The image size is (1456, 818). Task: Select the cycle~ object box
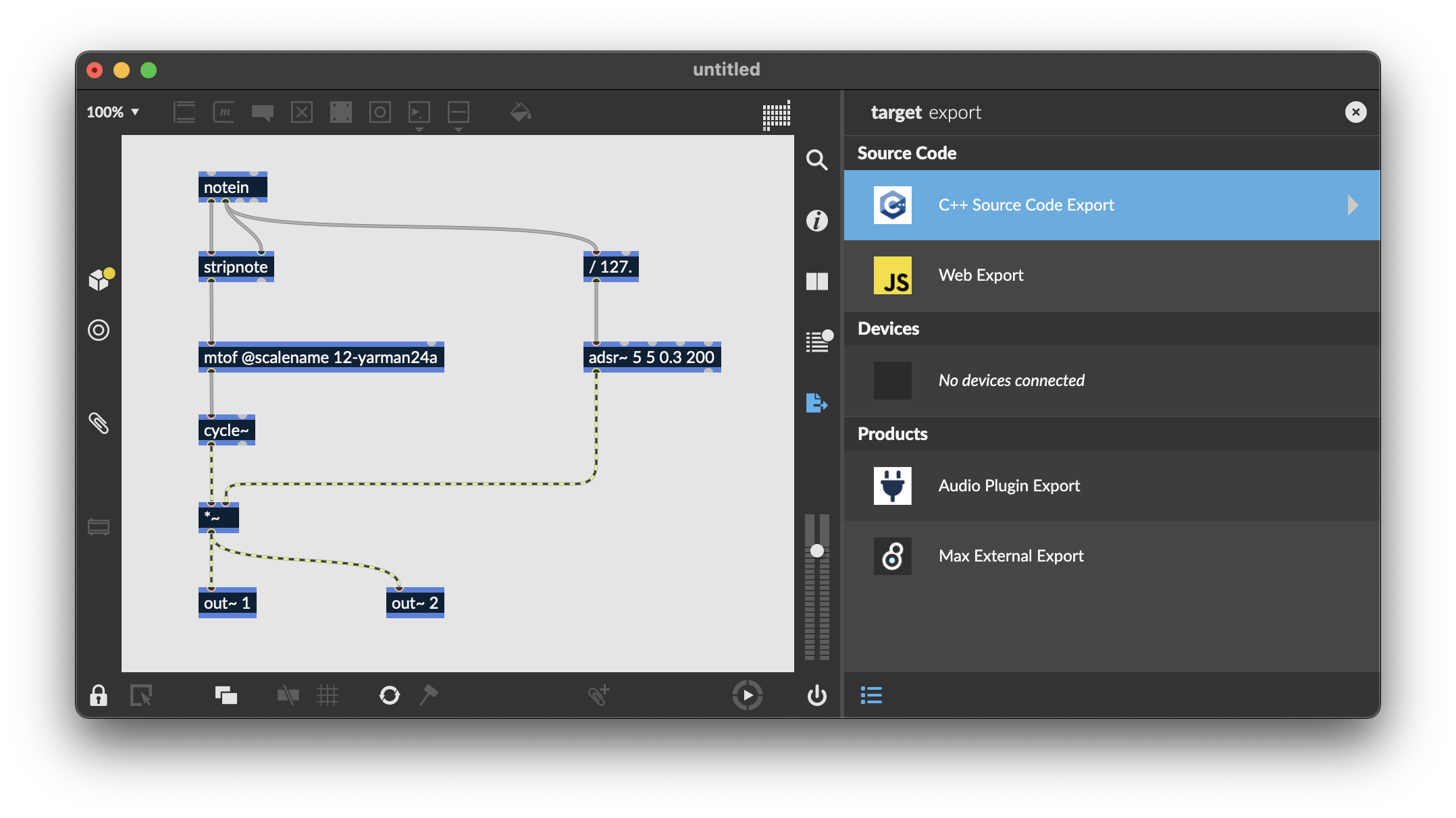coord(226,431)
